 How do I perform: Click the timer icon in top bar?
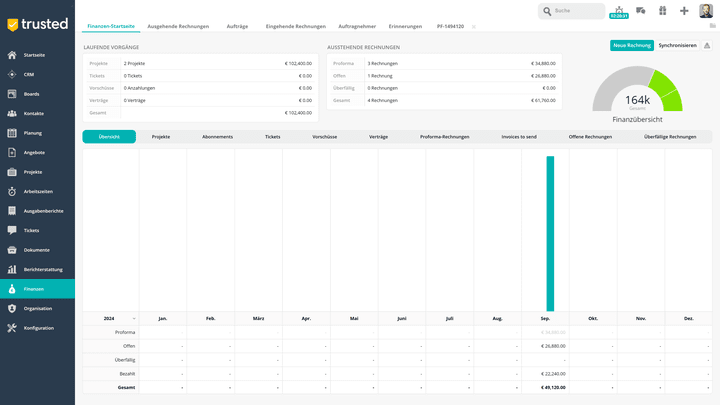pos(618,11)
